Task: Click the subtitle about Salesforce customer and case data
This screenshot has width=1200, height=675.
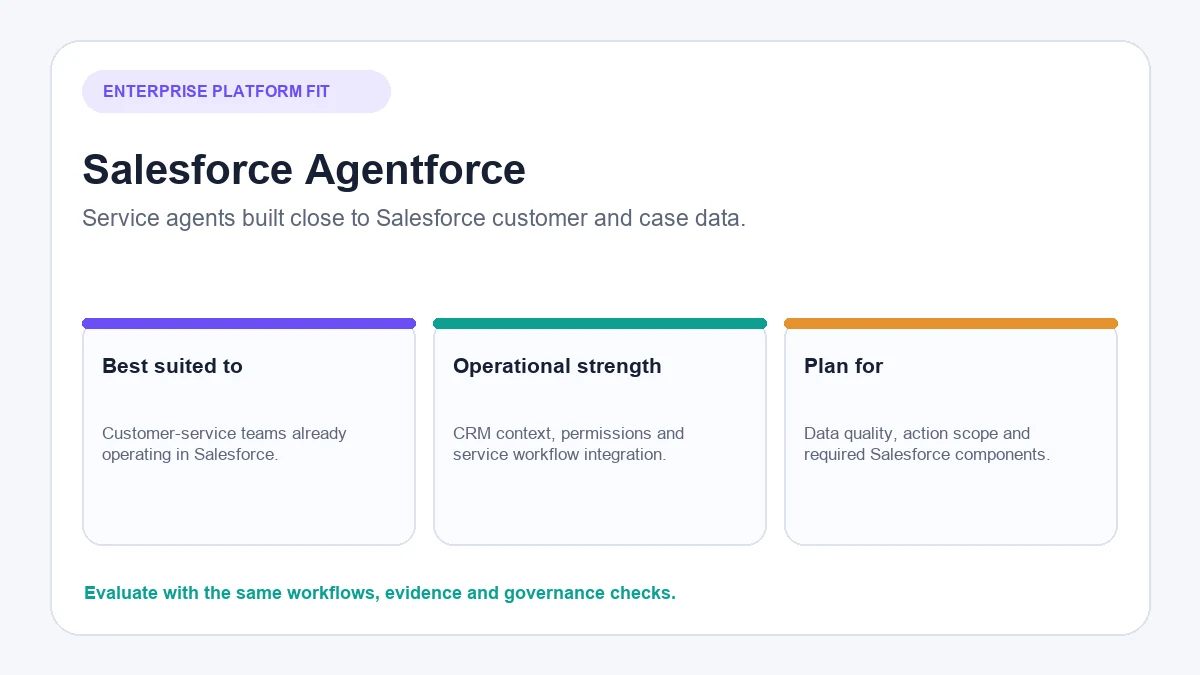Action: [x=414, y=218]
